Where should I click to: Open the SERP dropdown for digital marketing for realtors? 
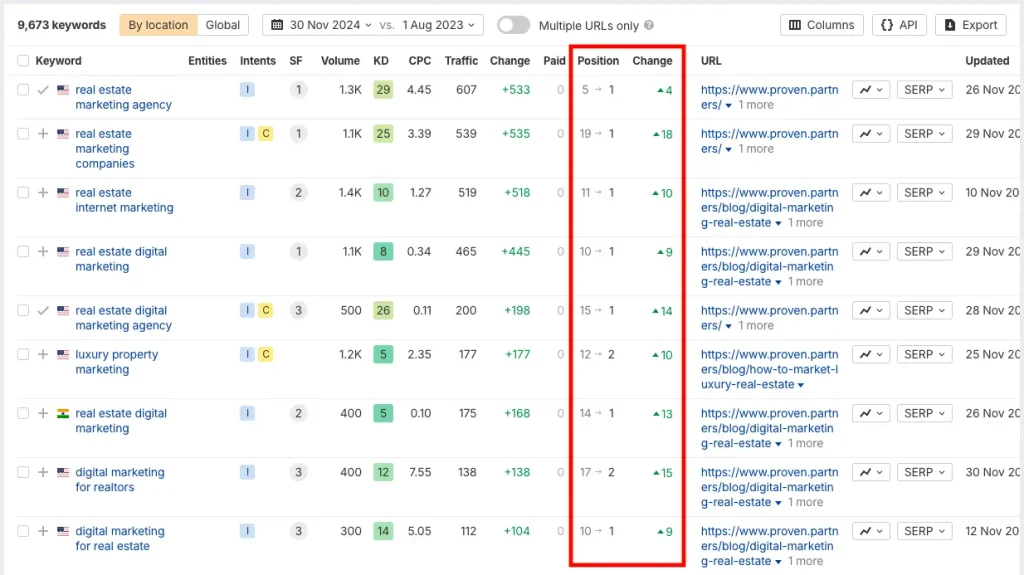pyautogui.click(x=924, y=472)
